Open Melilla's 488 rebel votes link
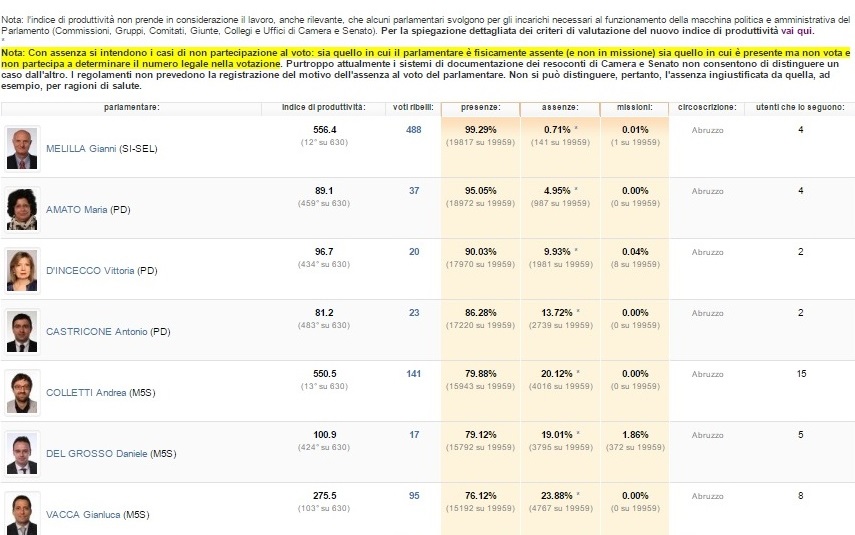855x535 pixels. coord(414,129)
